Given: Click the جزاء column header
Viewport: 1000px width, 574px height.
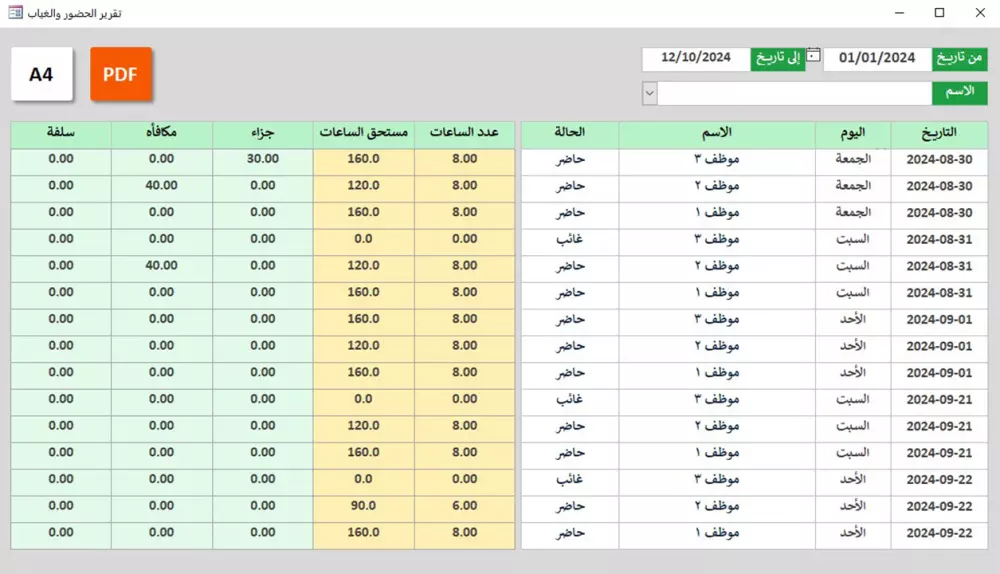Looking at the screenshot, I should (263, 133).
